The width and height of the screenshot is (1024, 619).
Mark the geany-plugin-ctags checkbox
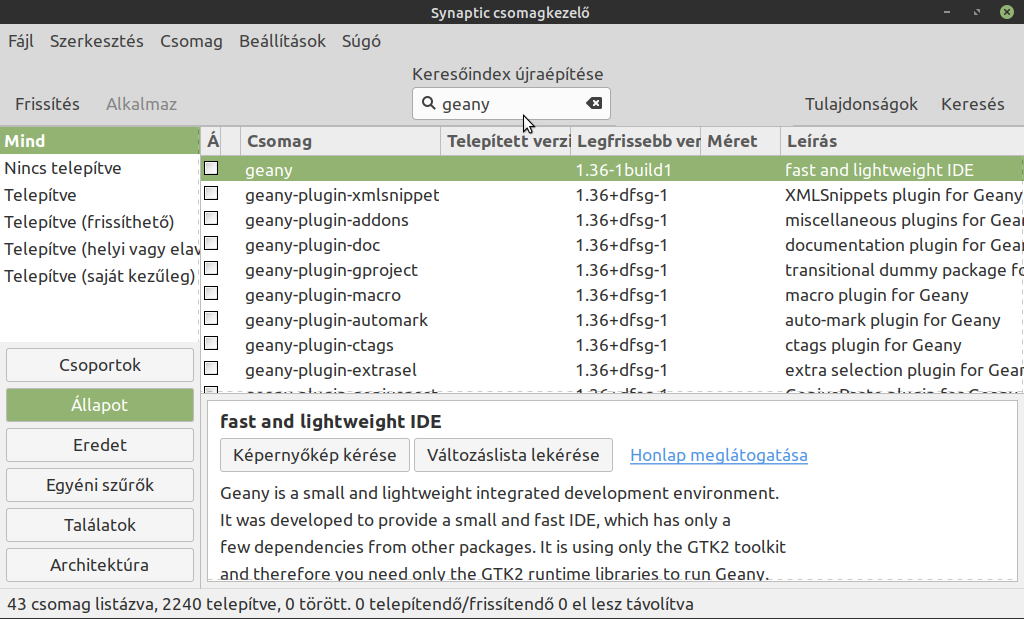pyautogui.click(x=211, y=343)
